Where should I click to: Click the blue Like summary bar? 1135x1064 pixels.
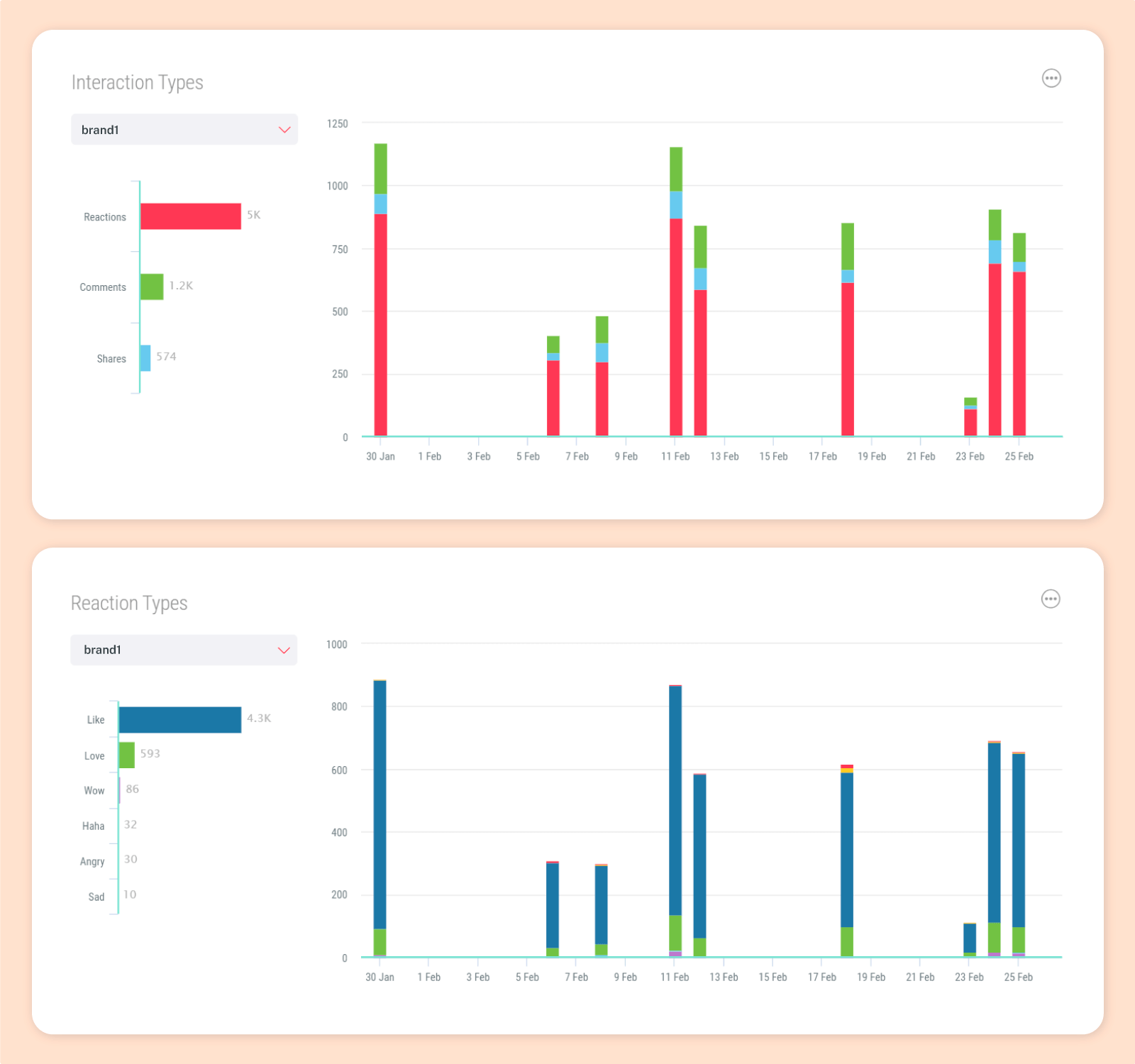point(180,719)
